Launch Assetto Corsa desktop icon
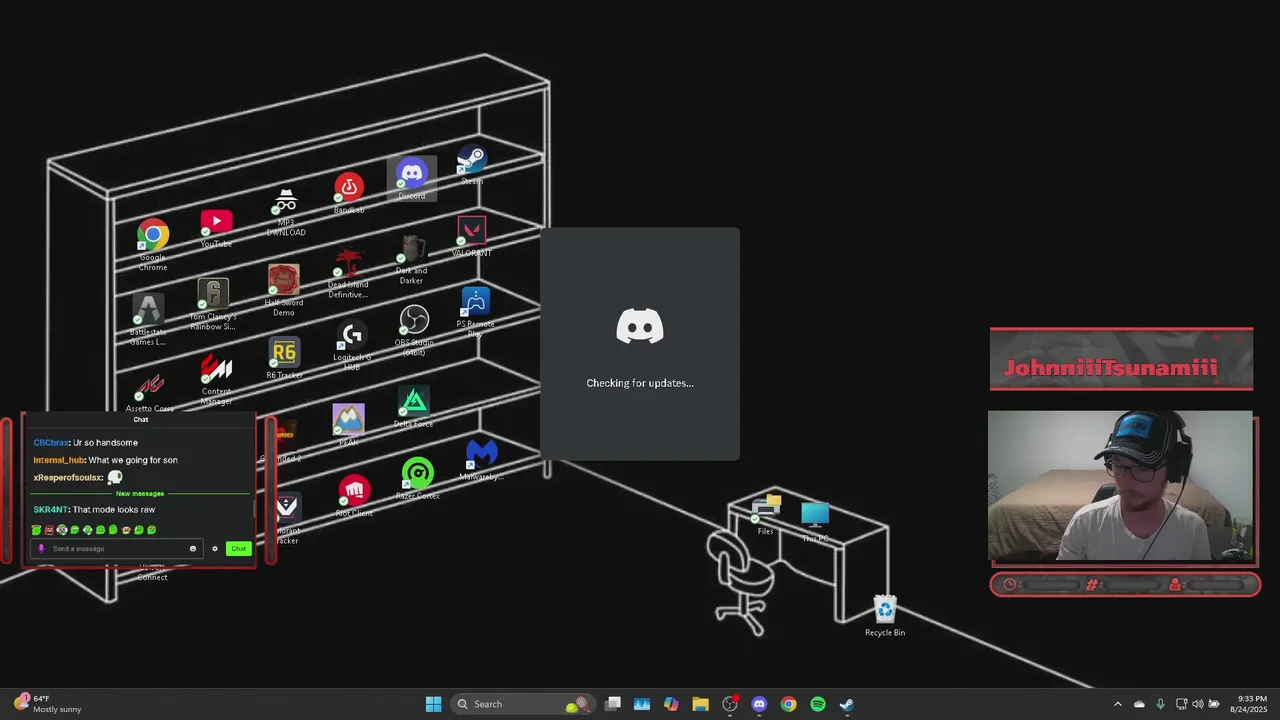This screenshot has height=720, width=1280. [x=150, y=392]
